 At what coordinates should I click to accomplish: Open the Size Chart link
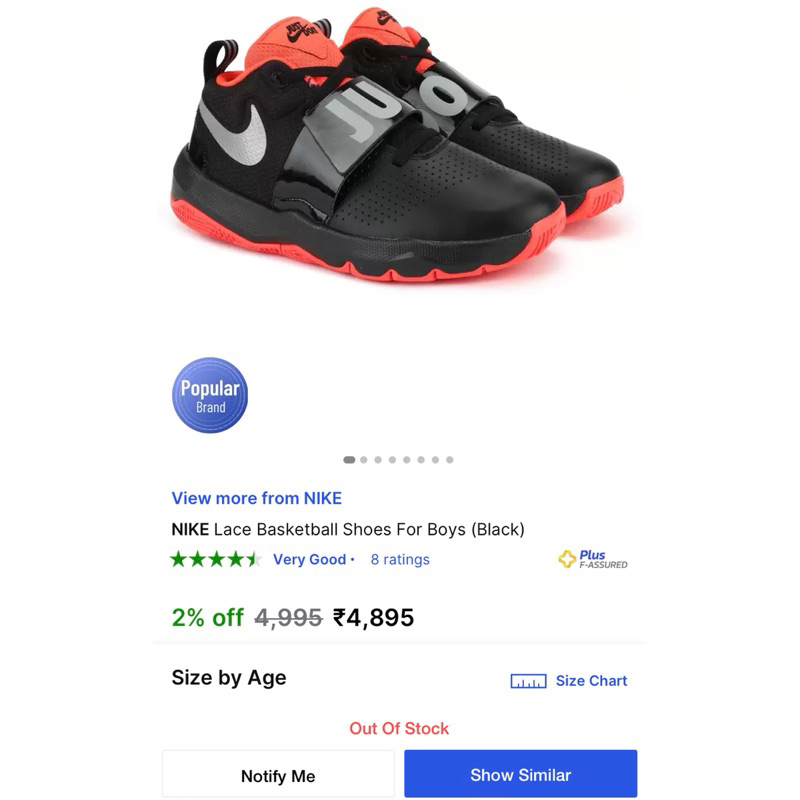591,681
